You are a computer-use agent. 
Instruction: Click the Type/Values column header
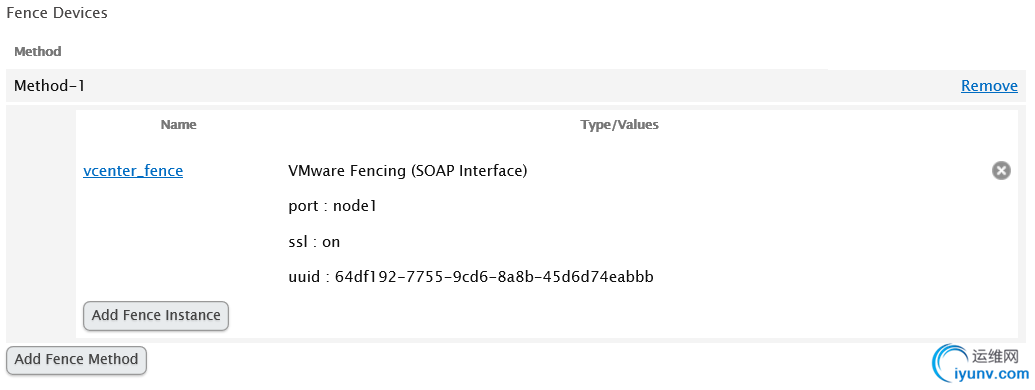point(619,125)
